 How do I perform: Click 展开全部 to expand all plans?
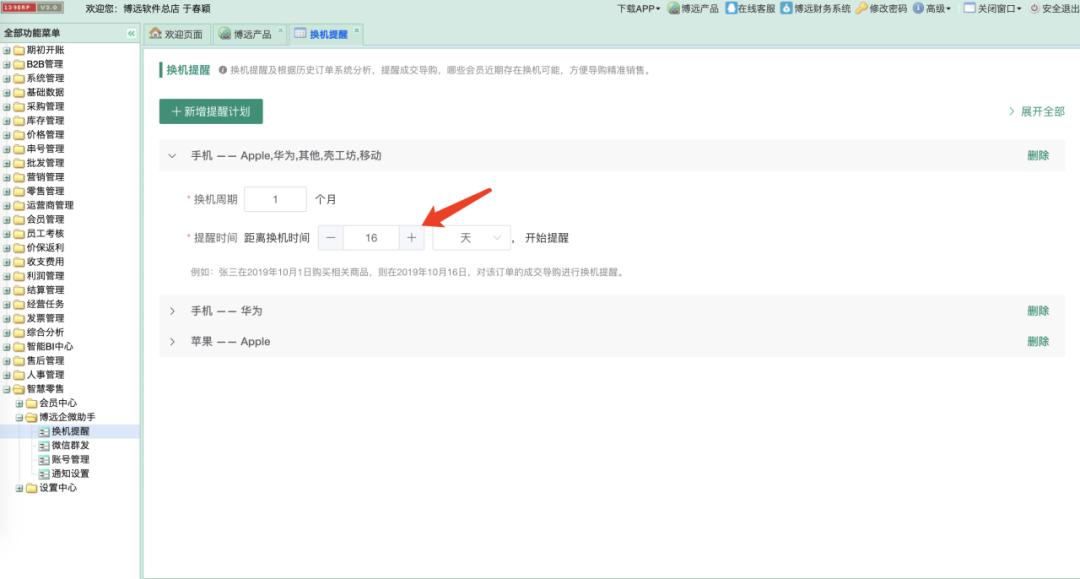tap(1040, 113)
